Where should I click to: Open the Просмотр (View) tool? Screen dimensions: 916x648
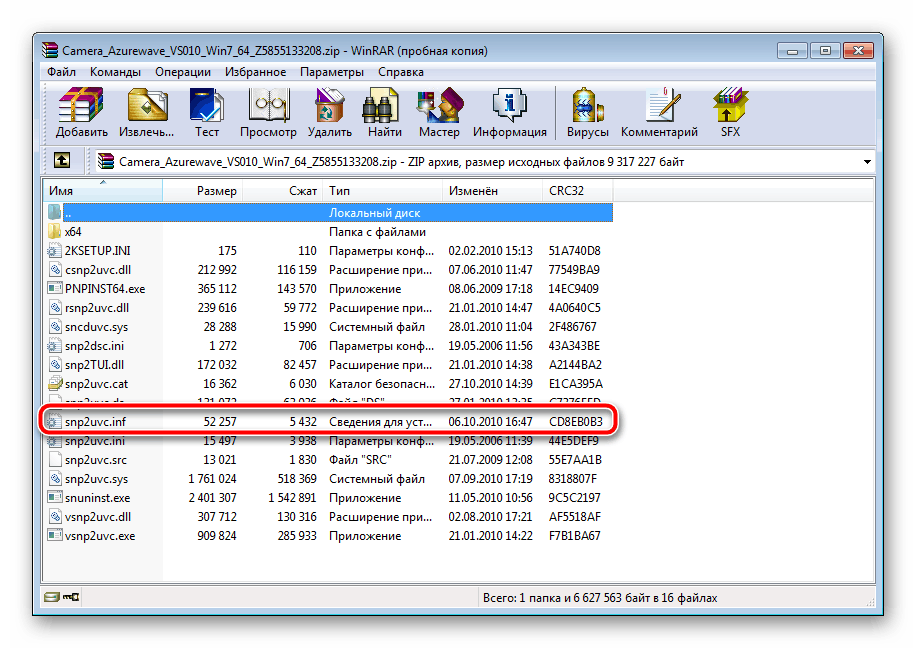[x=268, y=112]
